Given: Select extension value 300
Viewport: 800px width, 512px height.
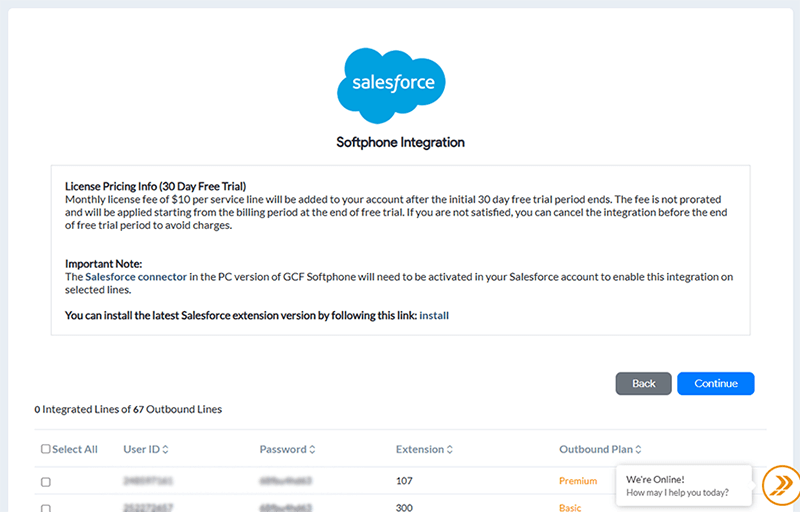Looking at the screenshot, I should (x=404, y=507).
